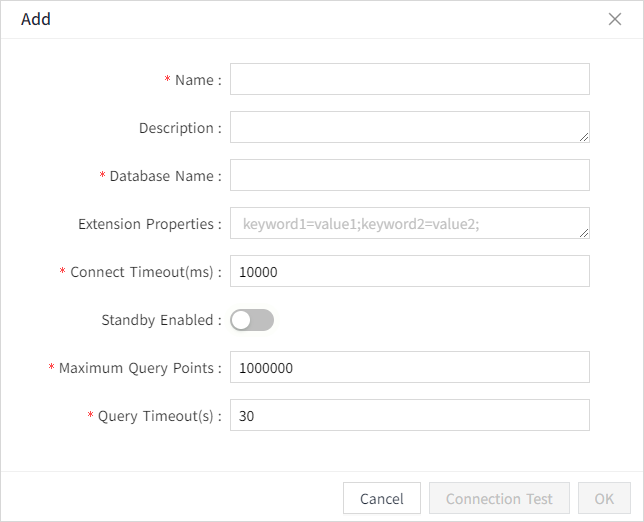Click into the Description text area
This screenshot has height=522, width=644.
[405, 127]
